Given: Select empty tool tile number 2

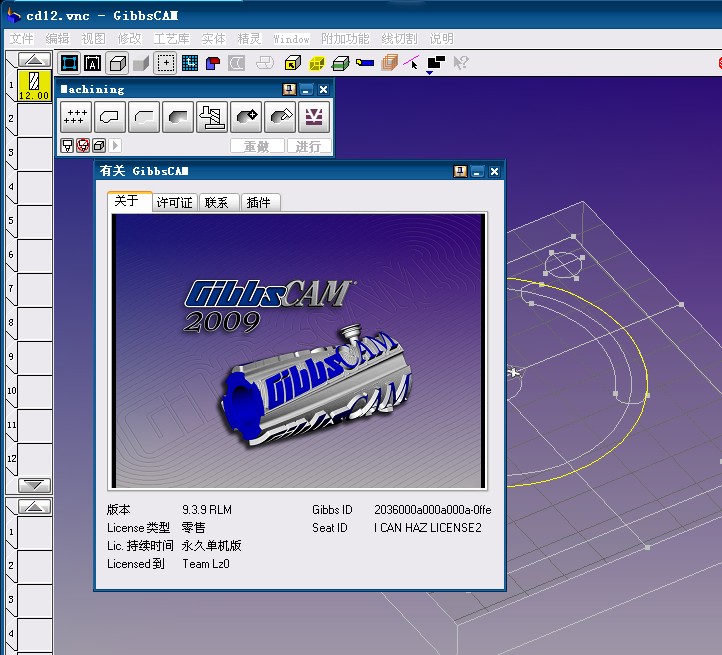Looking at the screenshot, I should coord(34,119).
